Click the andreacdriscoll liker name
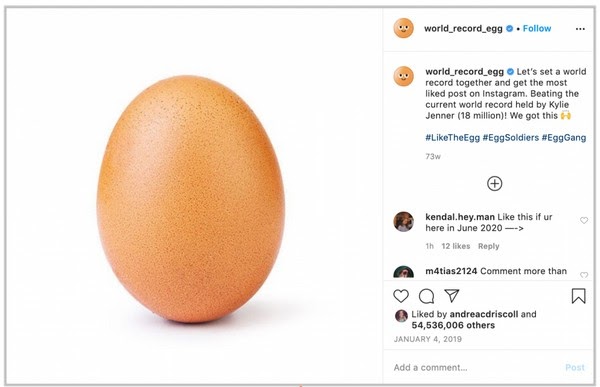This screenshot has width=600, height=387. click(484, 314)
